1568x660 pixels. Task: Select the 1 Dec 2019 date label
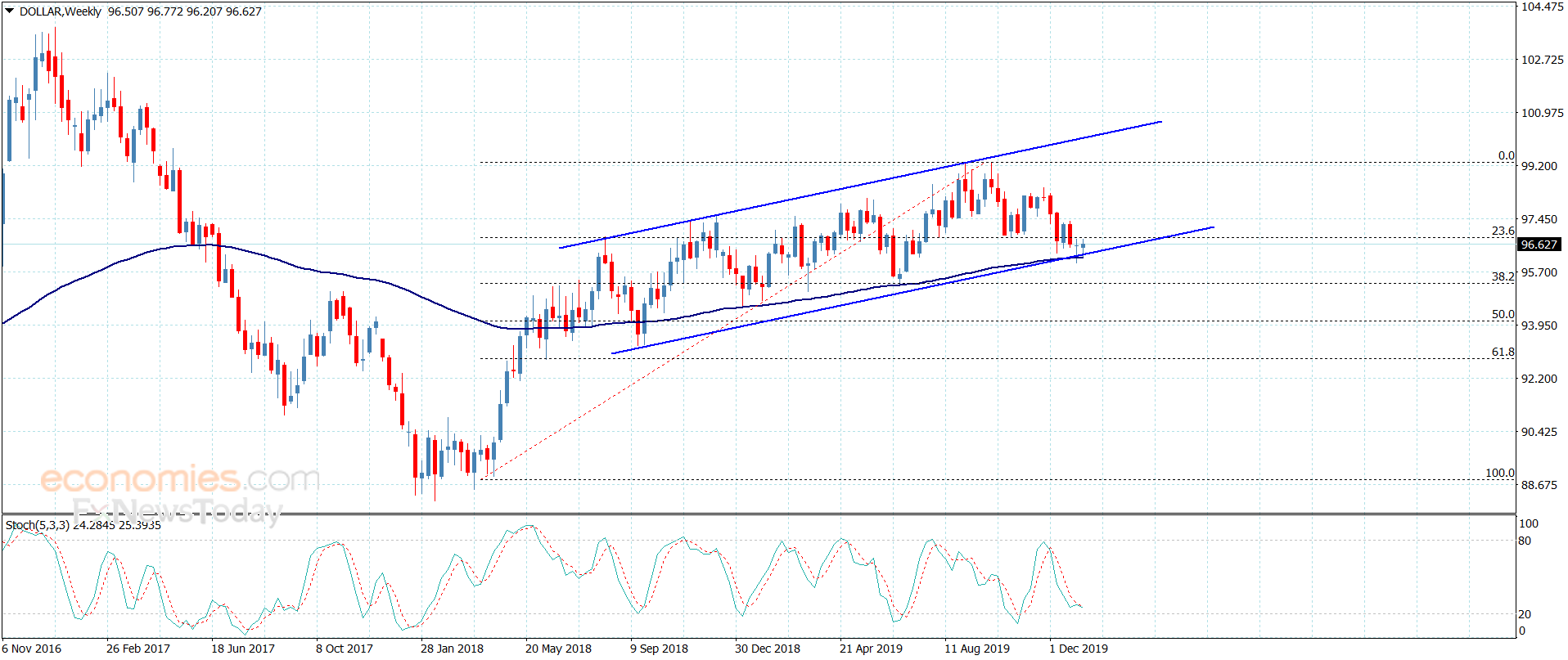1079,649
